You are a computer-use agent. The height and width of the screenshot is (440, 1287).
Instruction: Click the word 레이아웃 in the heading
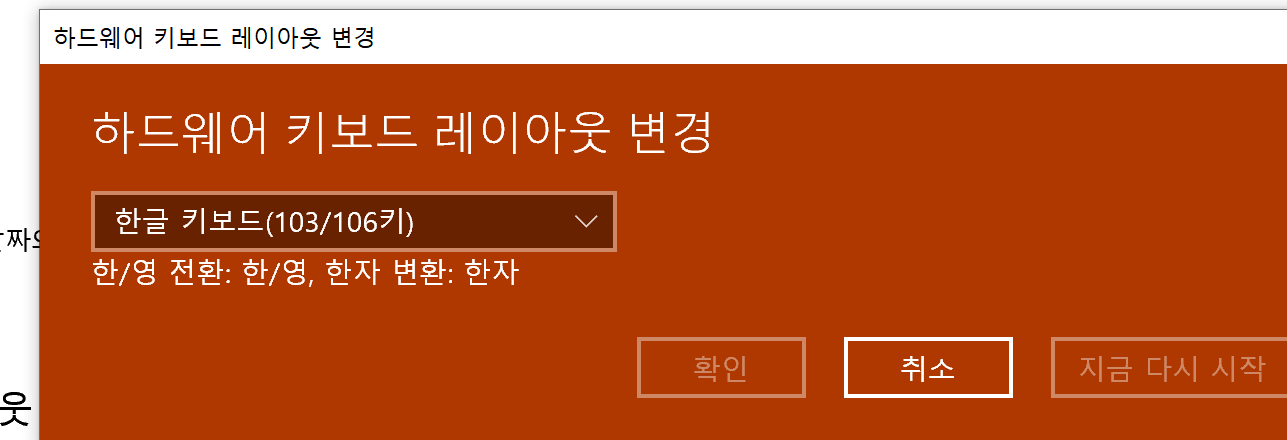pos(520,132)
